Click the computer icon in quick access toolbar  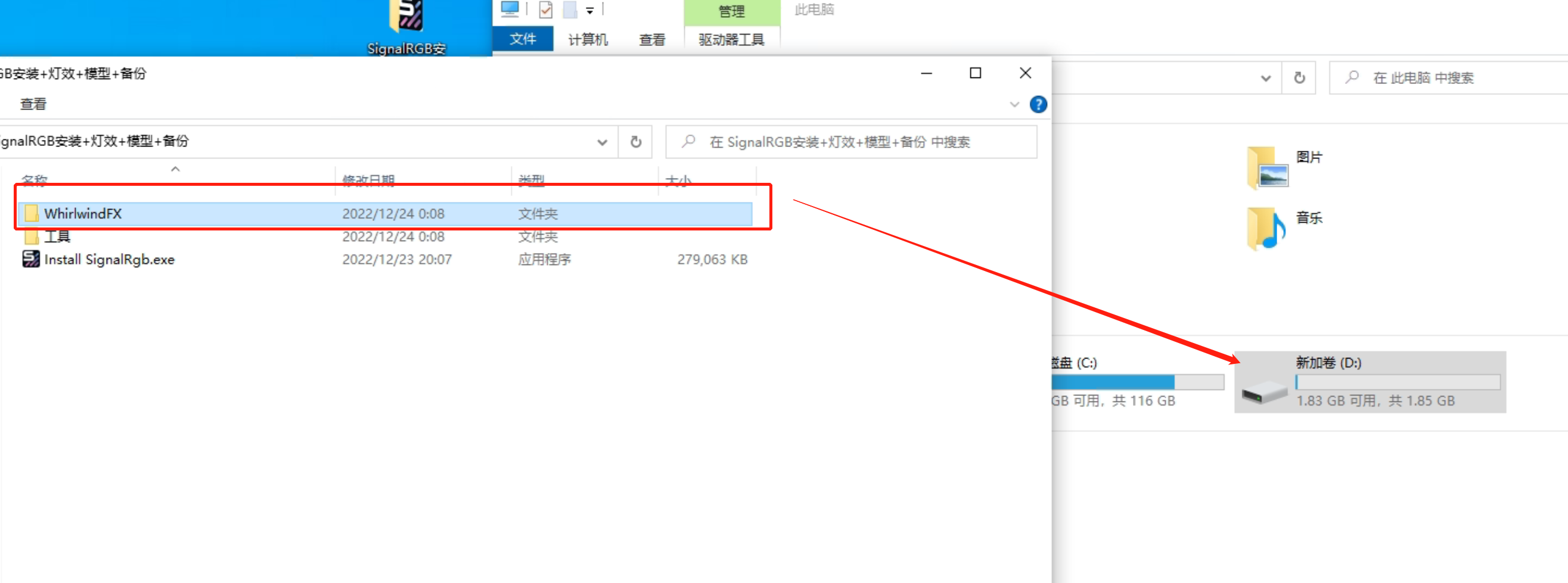click(x=510, y=9)
